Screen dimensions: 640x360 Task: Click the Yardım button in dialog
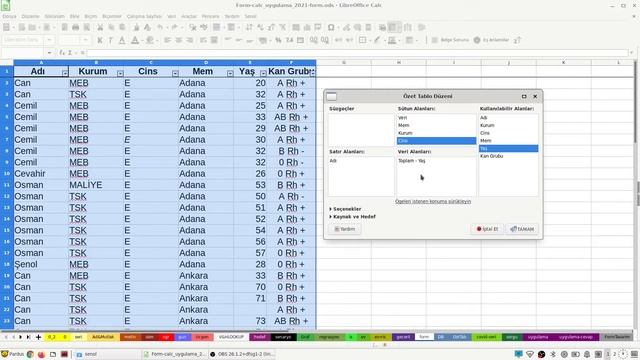point(345,229)
